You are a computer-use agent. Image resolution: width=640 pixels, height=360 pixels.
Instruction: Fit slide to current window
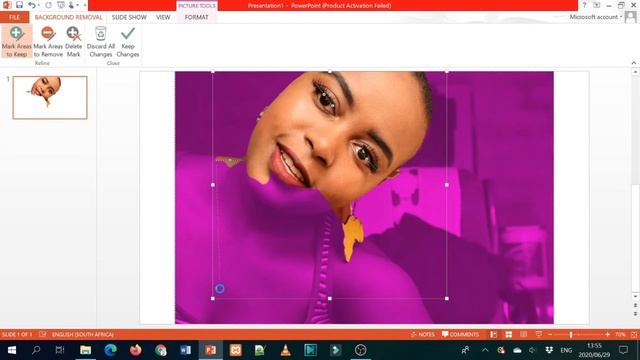click(634, 334)
